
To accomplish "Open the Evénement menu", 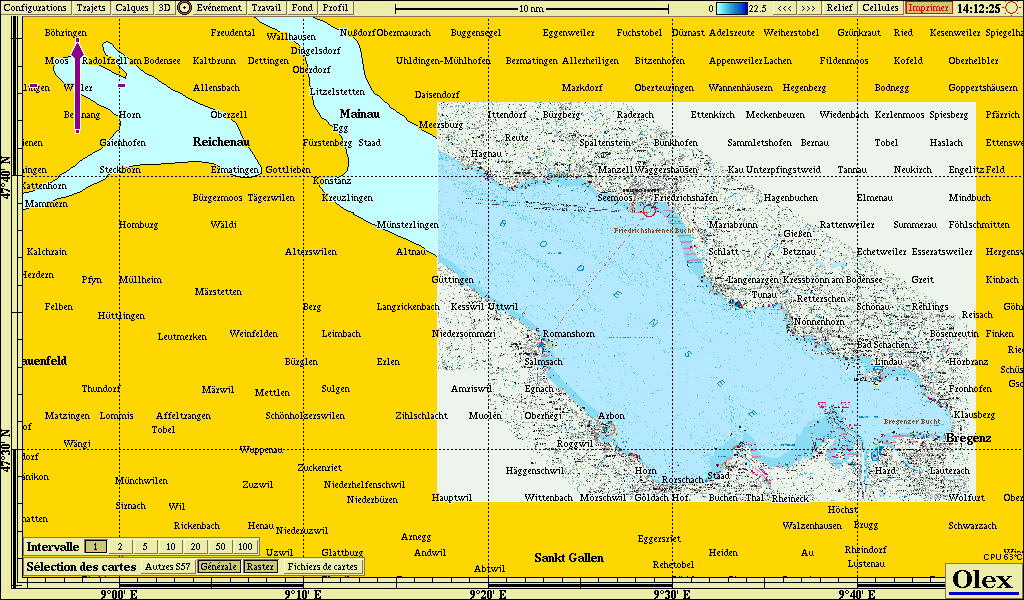I will click(219, 8).
